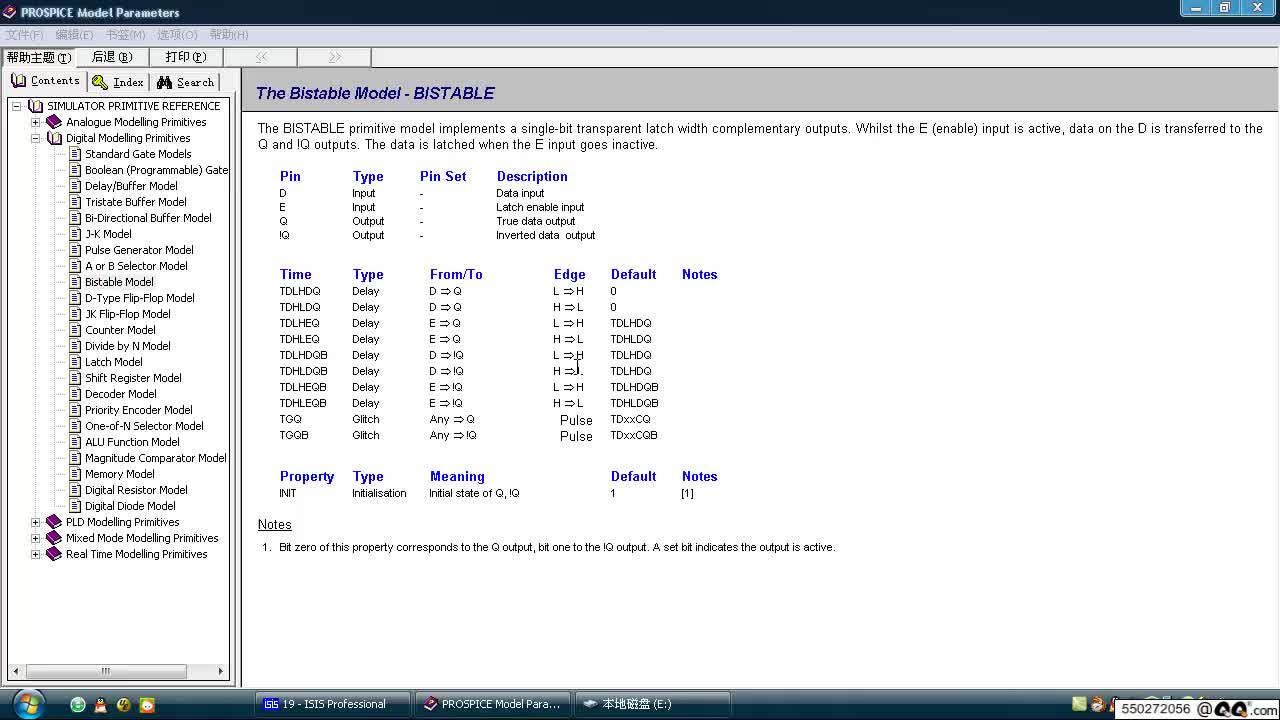Image resolution: width=1280 pixels, height=720 pixels.
Task: Click page icon beside Digital Diode Model
Action: [x=75, y=506]
